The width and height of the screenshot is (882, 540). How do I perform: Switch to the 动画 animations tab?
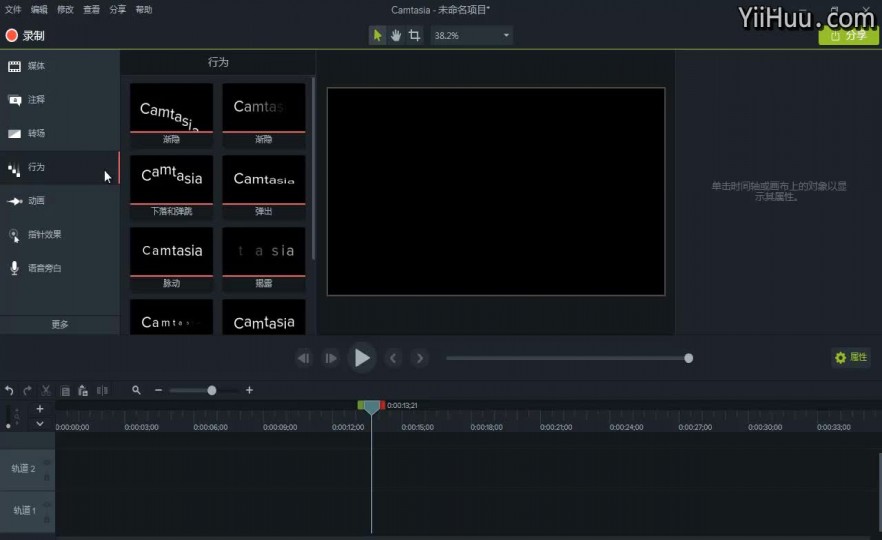60,201
